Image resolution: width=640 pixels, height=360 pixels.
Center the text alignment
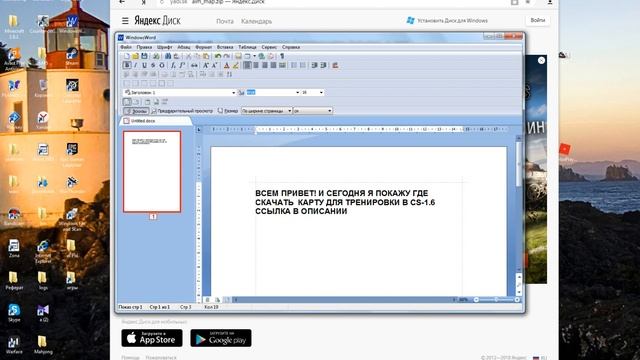(x=256, y=65)
